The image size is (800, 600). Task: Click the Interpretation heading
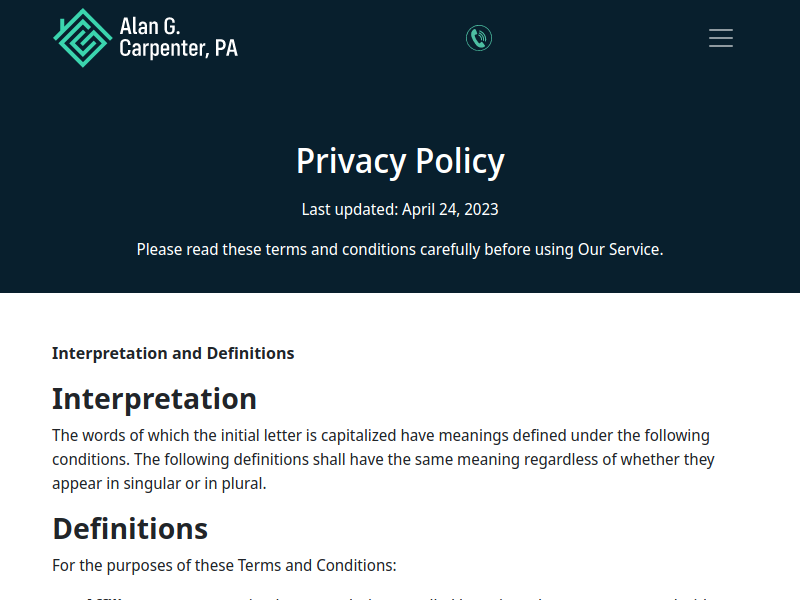click(x=154, y=398)
